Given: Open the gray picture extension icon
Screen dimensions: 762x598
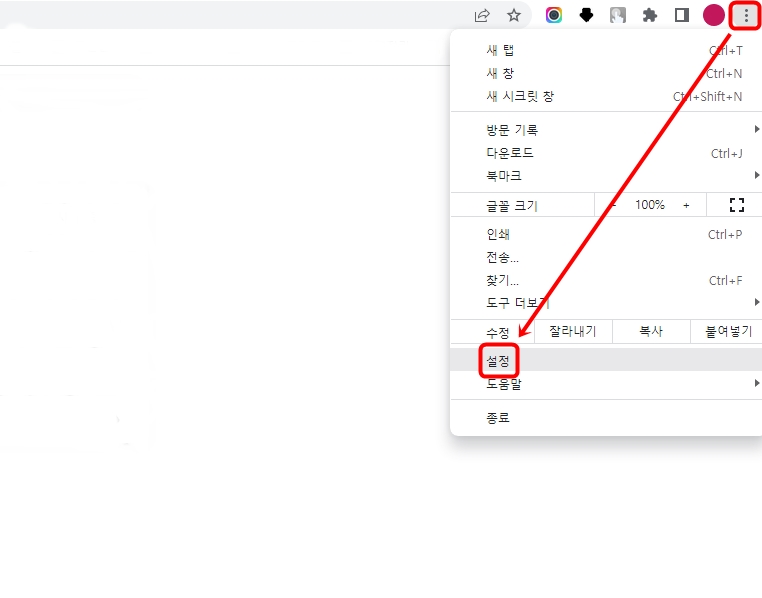Looking at the screenshot, I should pyautogui.click(x=618, y=16).
